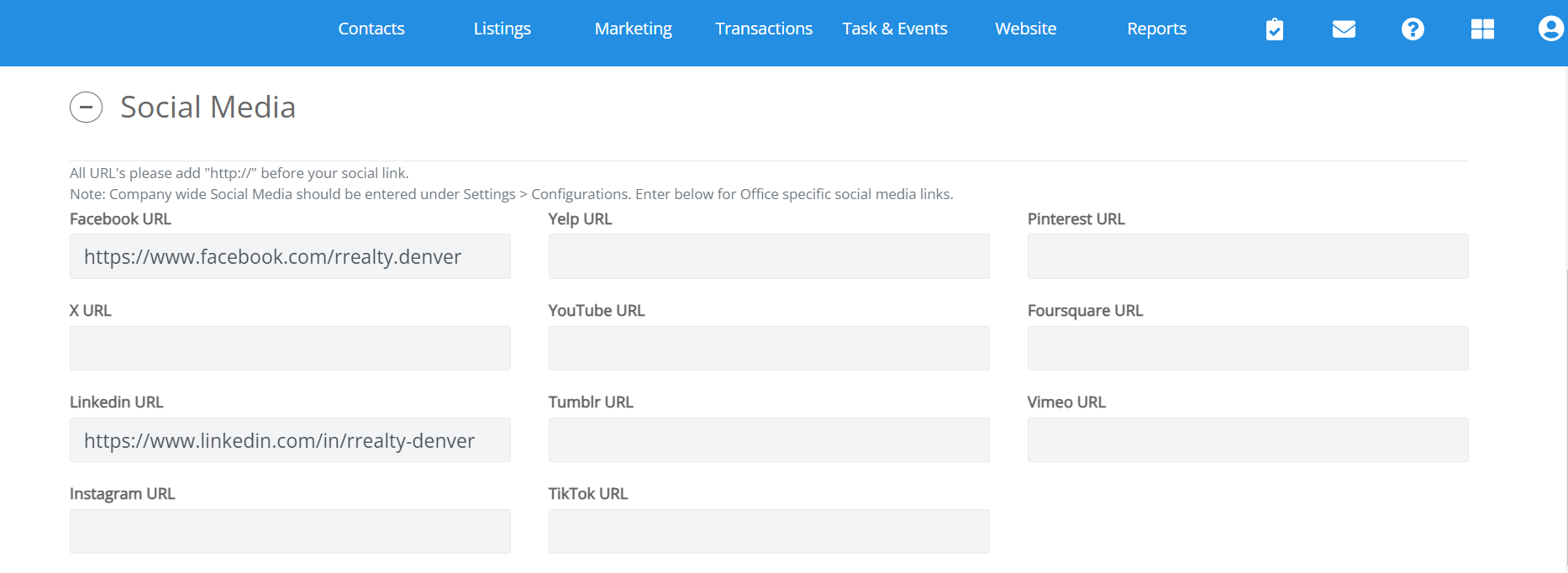Open the Website menu

1025,29
